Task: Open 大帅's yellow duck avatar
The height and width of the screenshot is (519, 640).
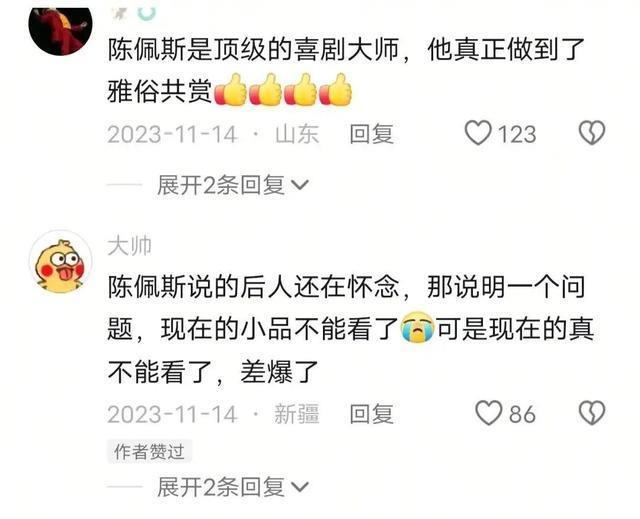Action: click(x=60, y=263)
